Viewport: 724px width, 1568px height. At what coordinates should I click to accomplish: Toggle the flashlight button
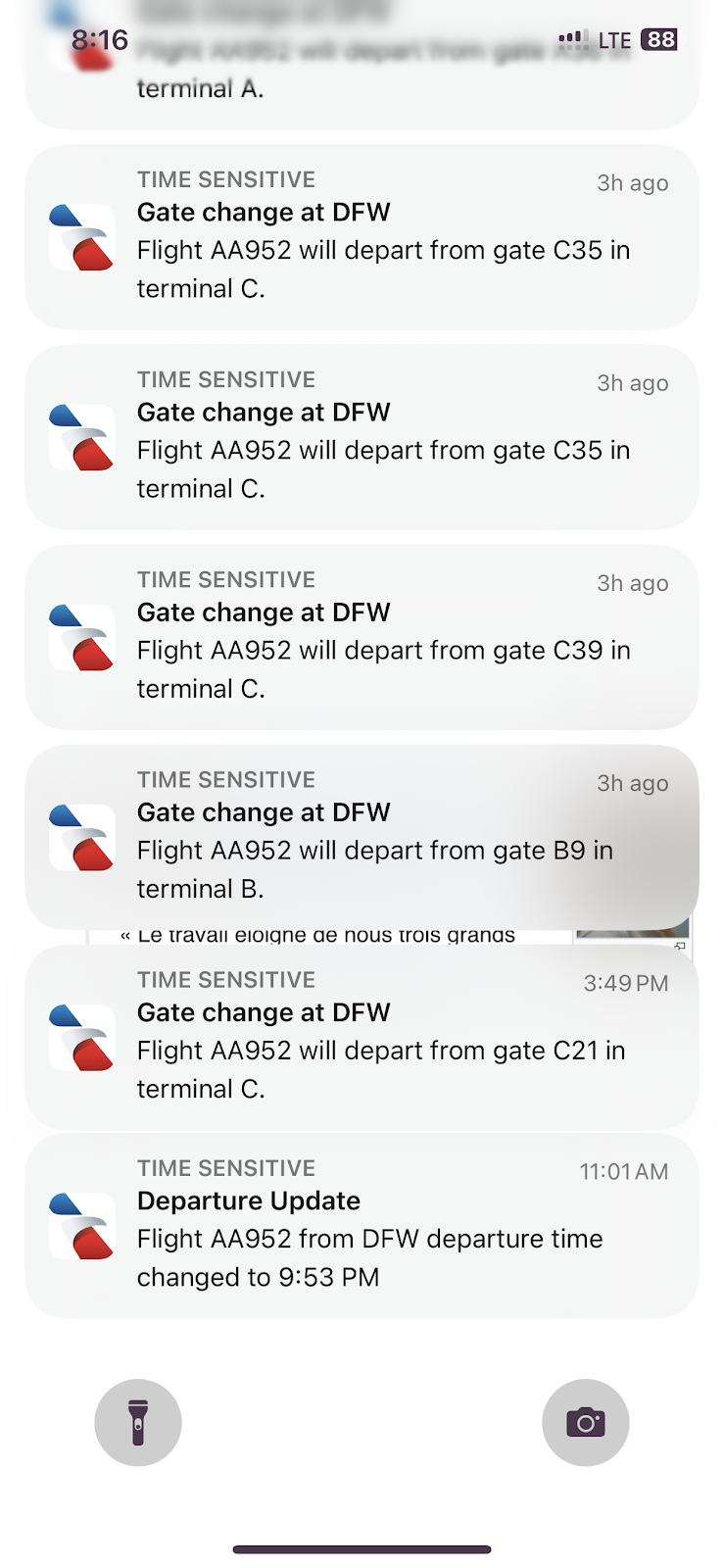click(x=138, y=1423)
